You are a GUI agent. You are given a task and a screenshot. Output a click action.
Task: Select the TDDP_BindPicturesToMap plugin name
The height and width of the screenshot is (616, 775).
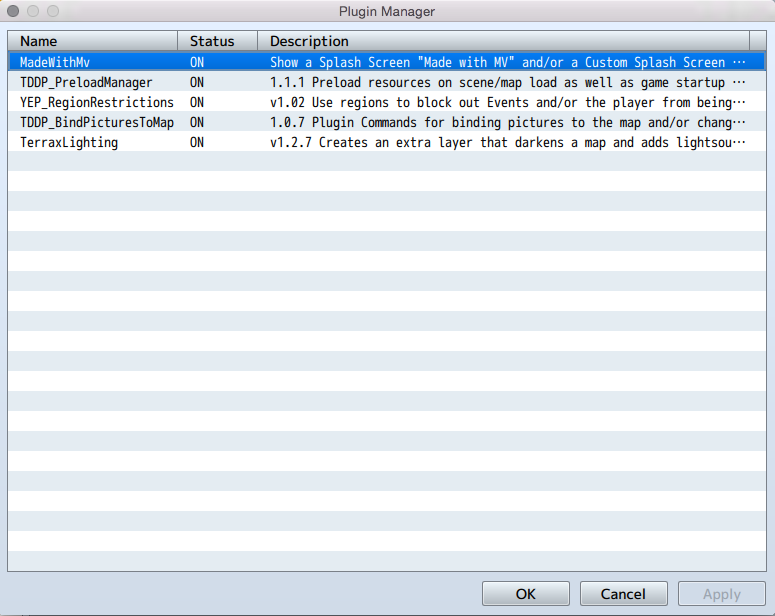(x=97, y=122)
